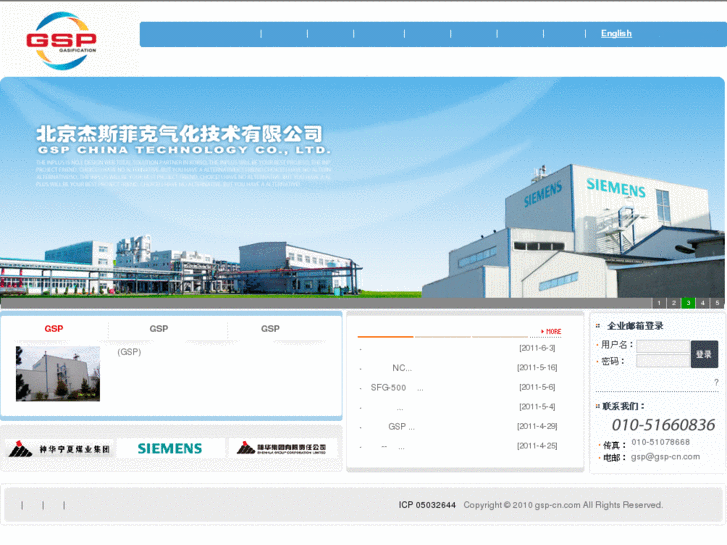Select the red GSP tab
This screenshot has width=727, height=545.
(x=54, y=328)
